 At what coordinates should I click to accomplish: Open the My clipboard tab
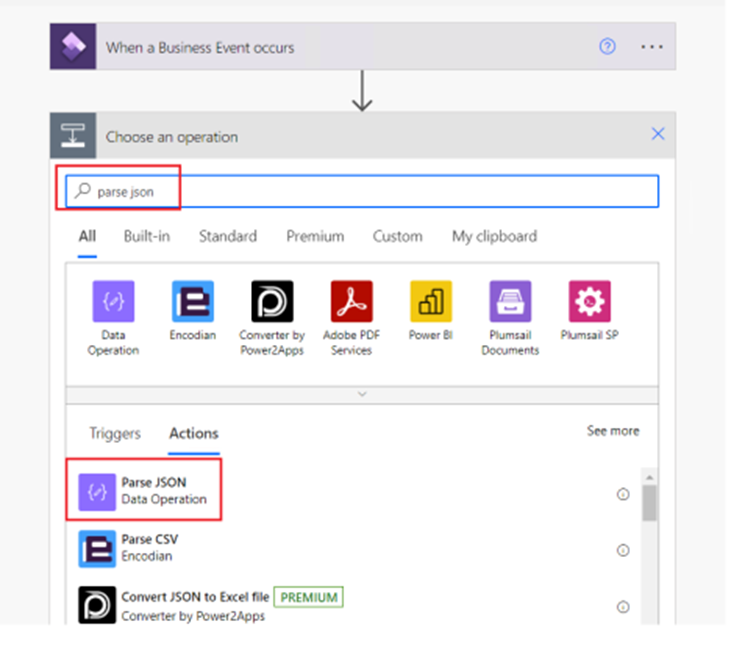495,236
